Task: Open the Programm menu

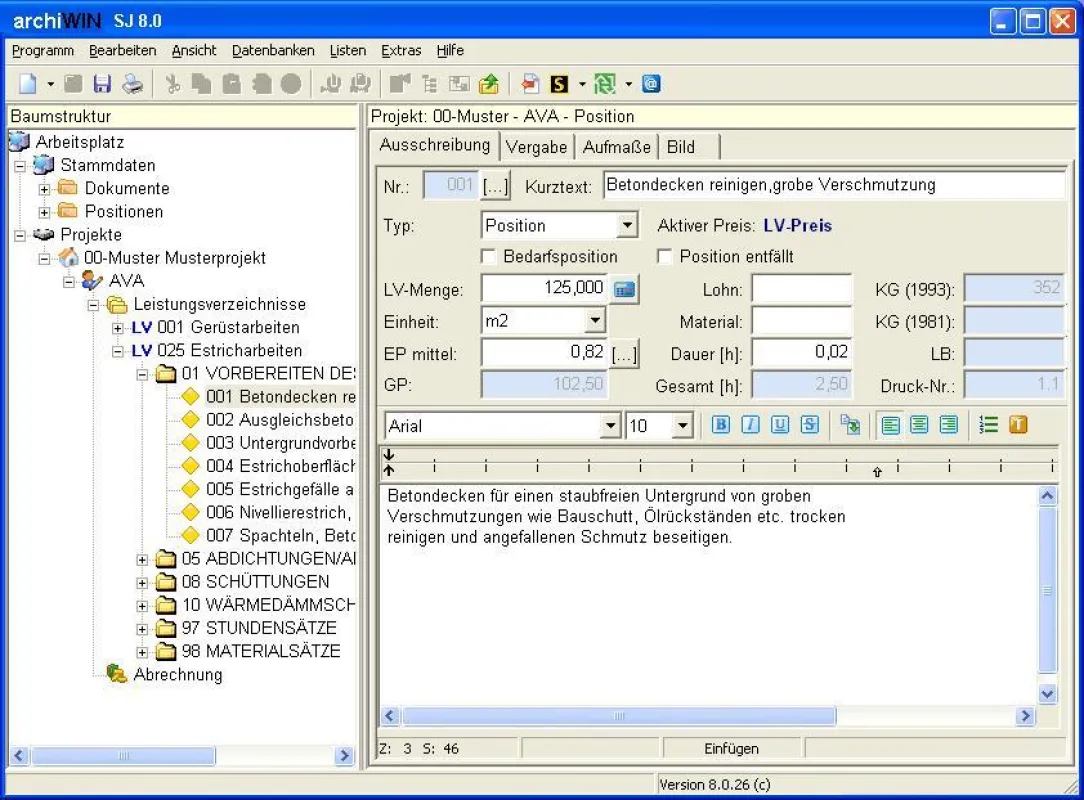Action: 43,50
